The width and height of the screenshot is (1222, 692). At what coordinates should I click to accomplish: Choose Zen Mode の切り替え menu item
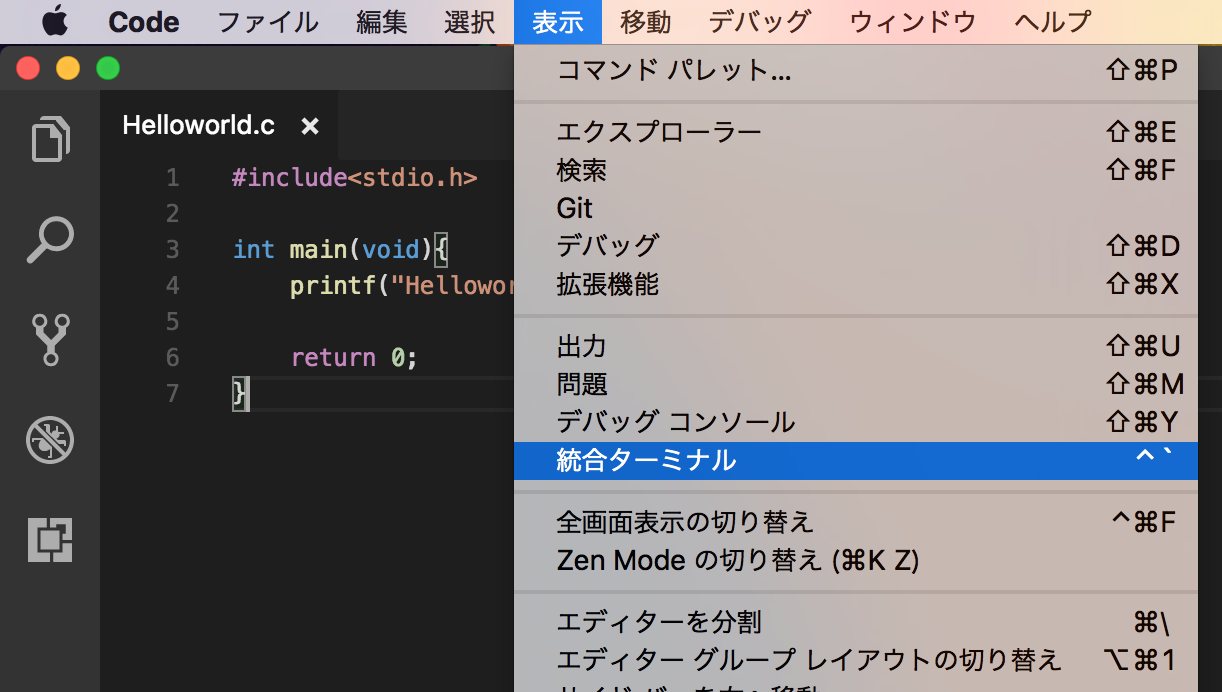click(856, 560)
